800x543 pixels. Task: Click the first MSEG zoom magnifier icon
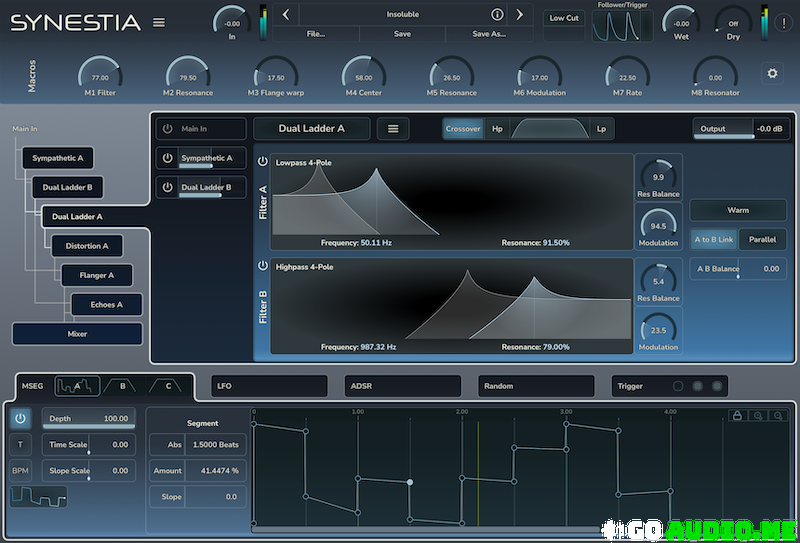758,416
